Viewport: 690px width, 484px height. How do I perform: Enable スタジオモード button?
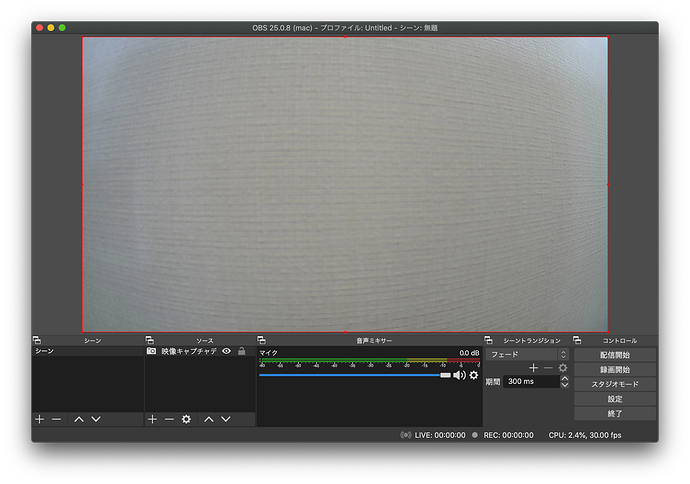tap(615, 384)
